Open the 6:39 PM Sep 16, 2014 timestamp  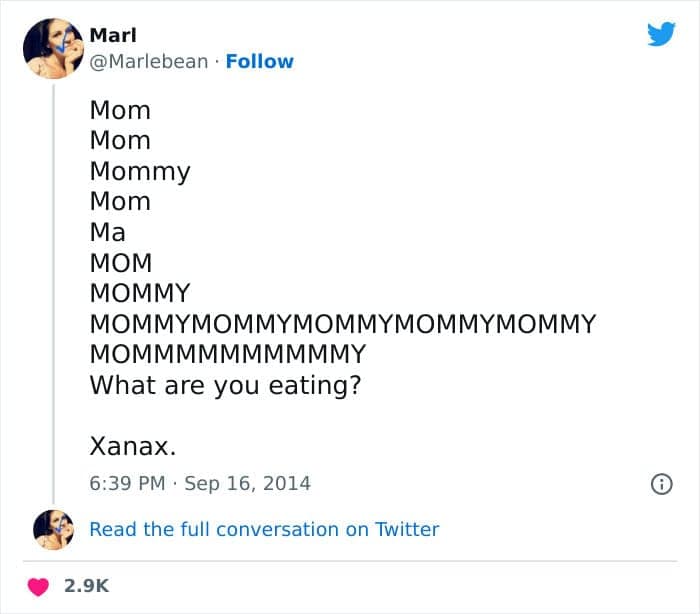200,483
